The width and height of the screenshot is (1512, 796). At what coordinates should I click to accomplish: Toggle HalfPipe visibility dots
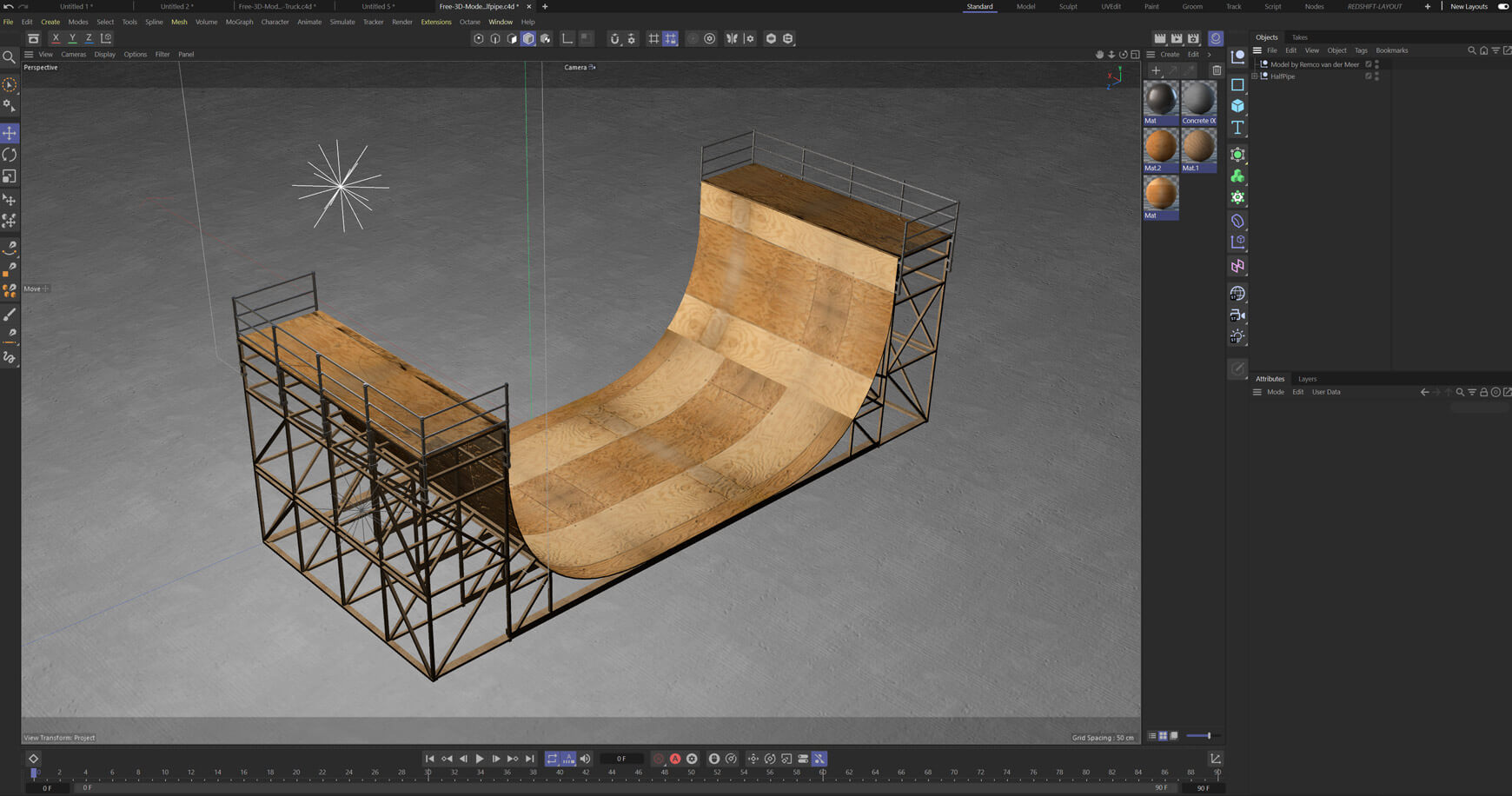tap(1376, 76)
